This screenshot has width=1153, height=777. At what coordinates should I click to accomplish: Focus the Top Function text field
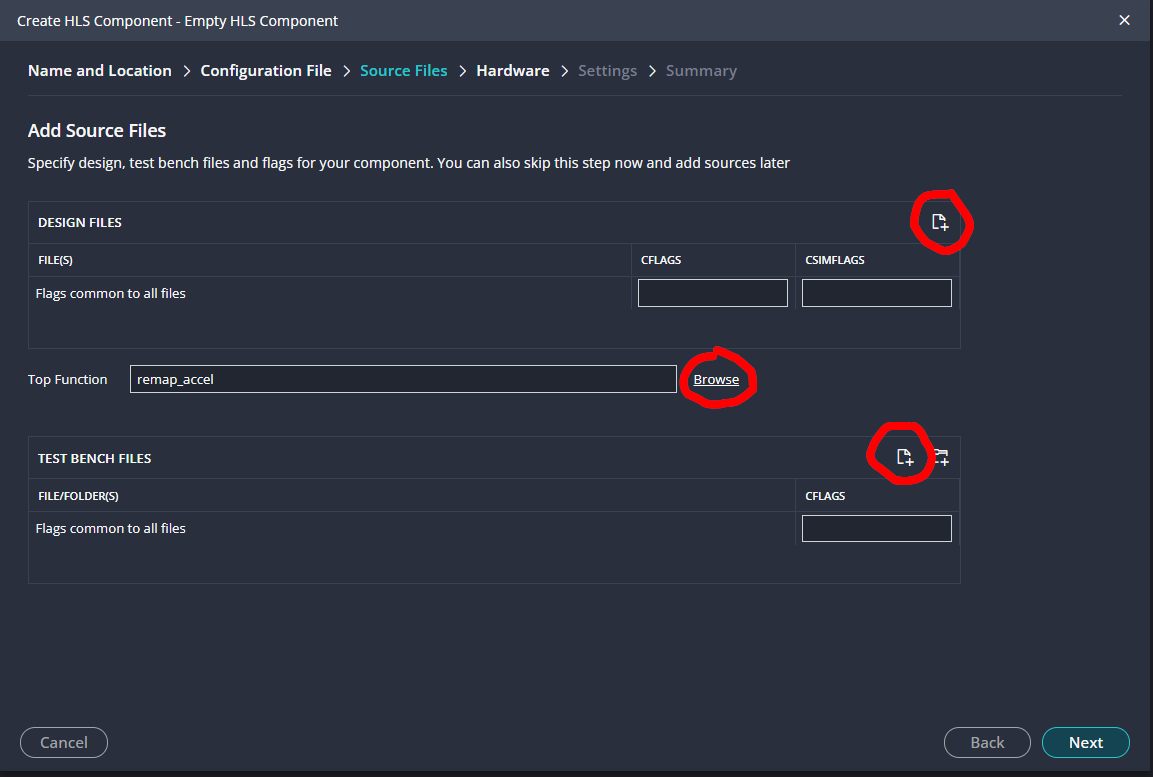tap(403, 379)
